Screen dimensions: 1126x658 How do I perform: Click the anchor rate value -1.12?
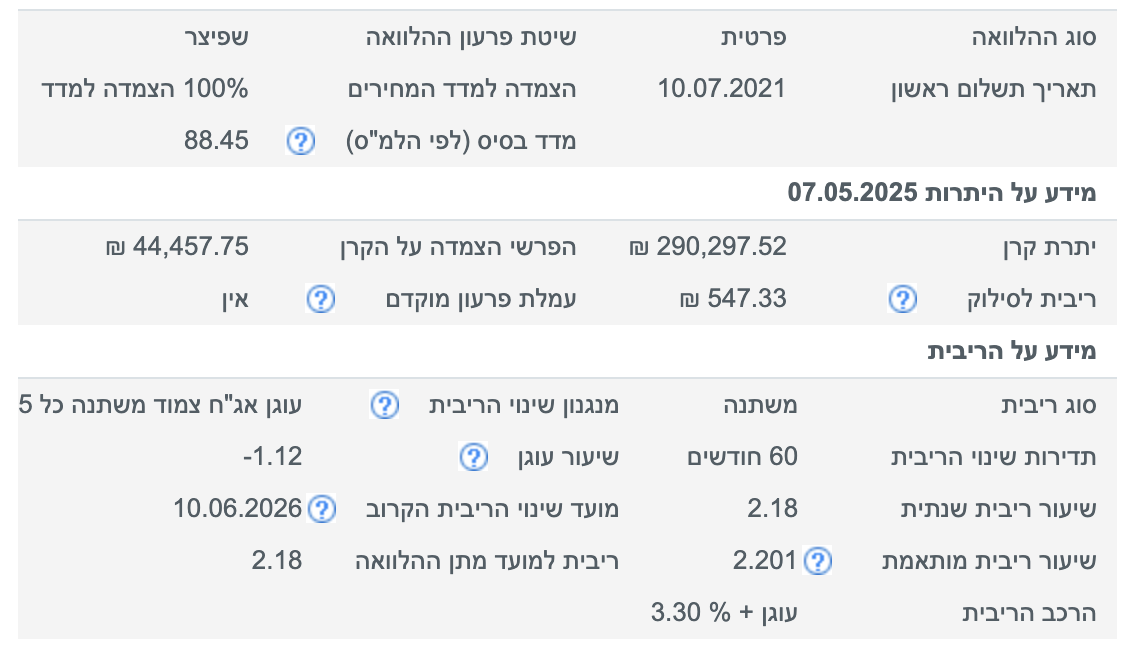(x=272, y=457)
